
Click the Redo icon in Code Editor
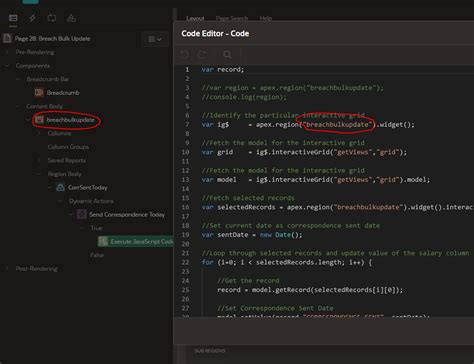(202, 54)
